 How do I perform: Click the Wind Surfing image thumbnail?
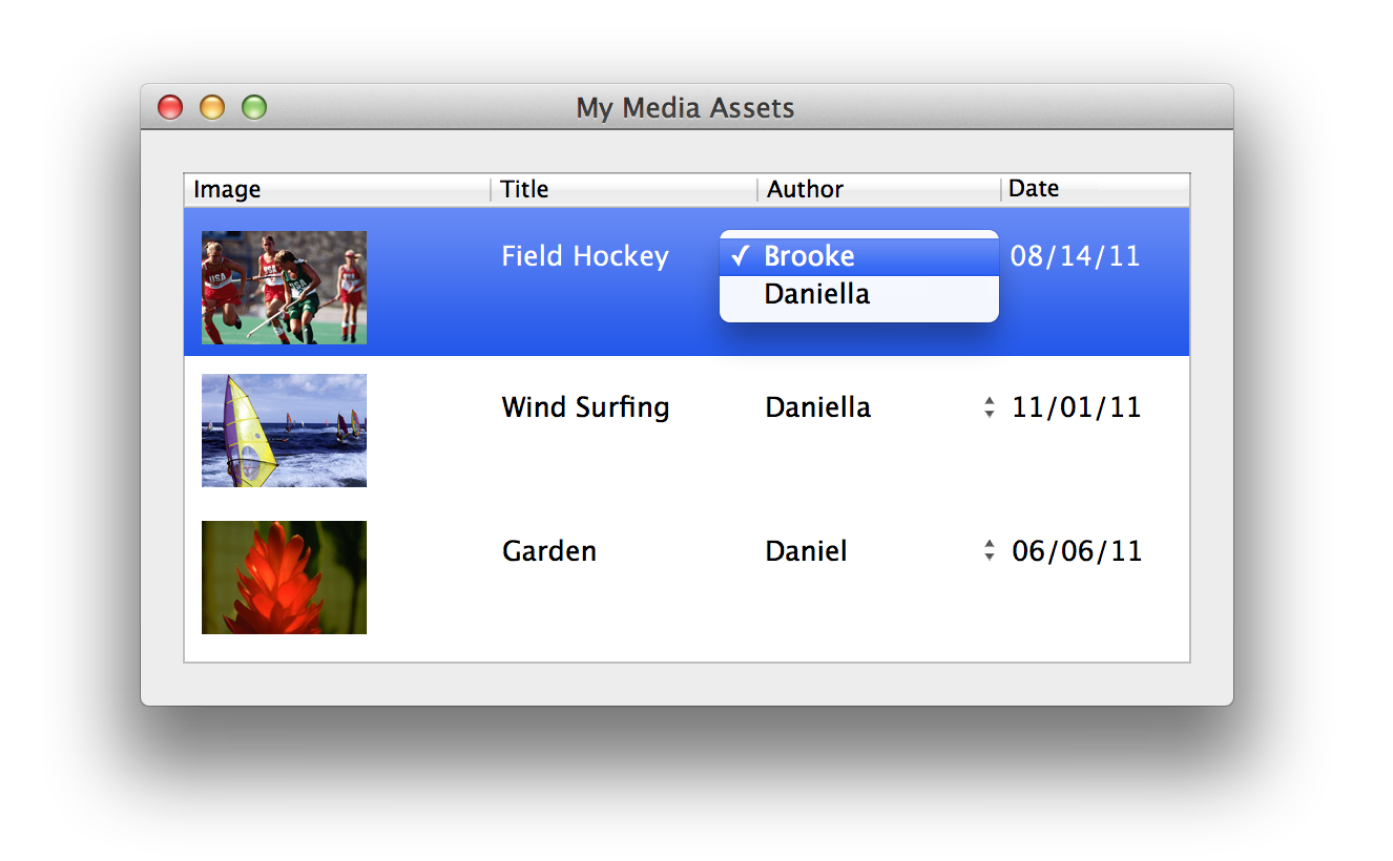pyautogui.click(x=284, y=431)
